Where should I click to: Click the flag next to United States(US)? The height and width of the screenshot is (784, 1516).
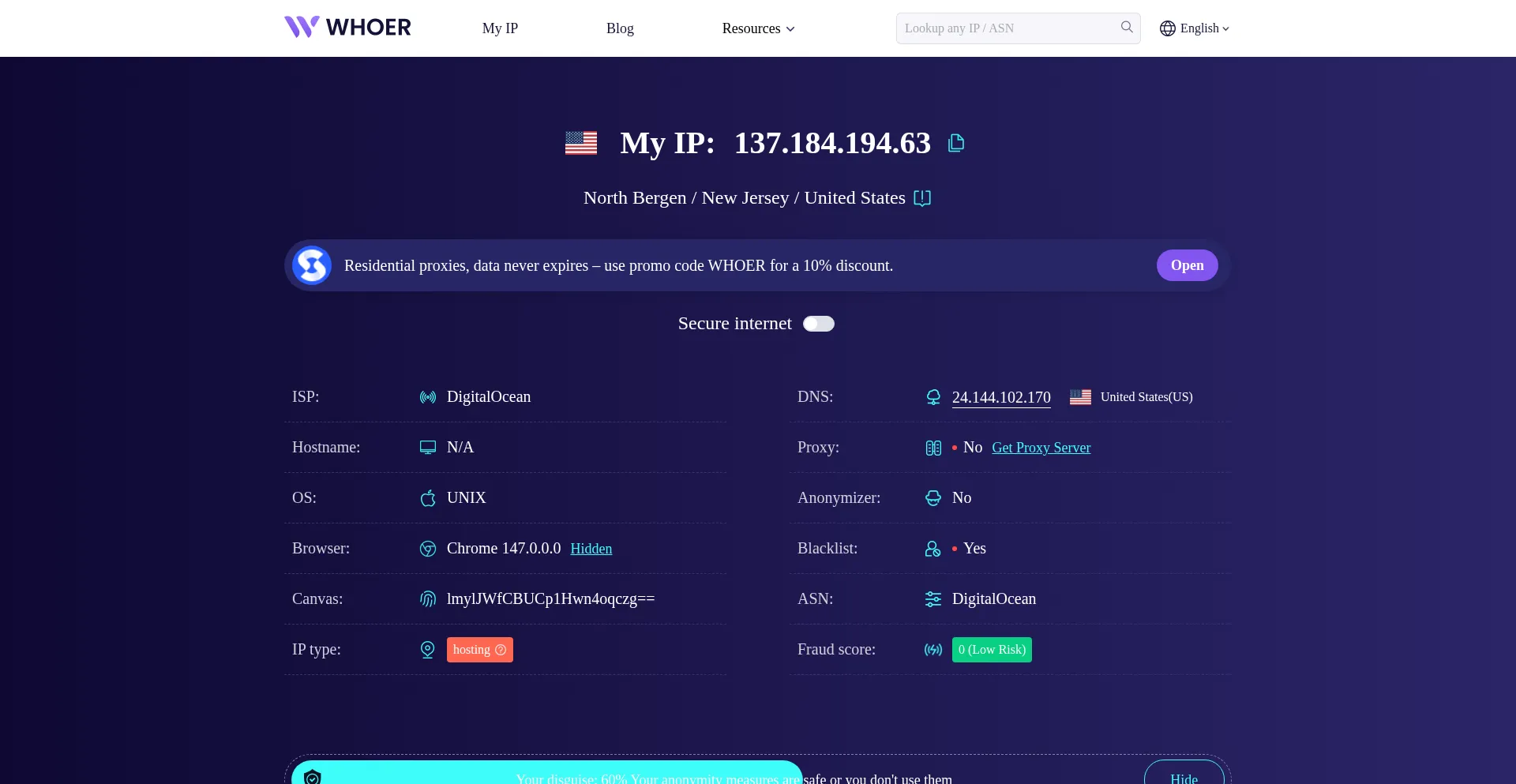1080,397
